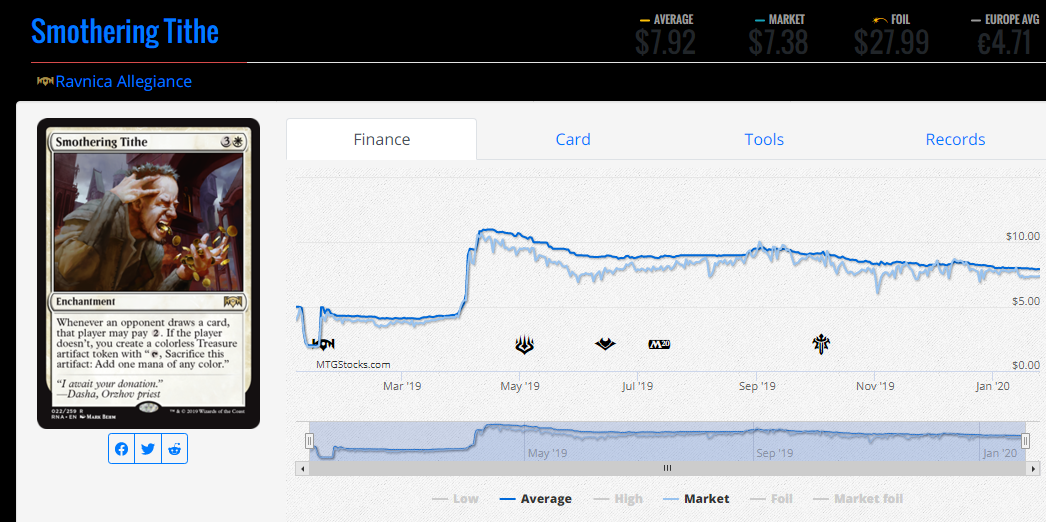Image resolution: width=1046 pixels, height=522 pixels.
Task: Share card on Twitter
Action: [x=148, y=449]
